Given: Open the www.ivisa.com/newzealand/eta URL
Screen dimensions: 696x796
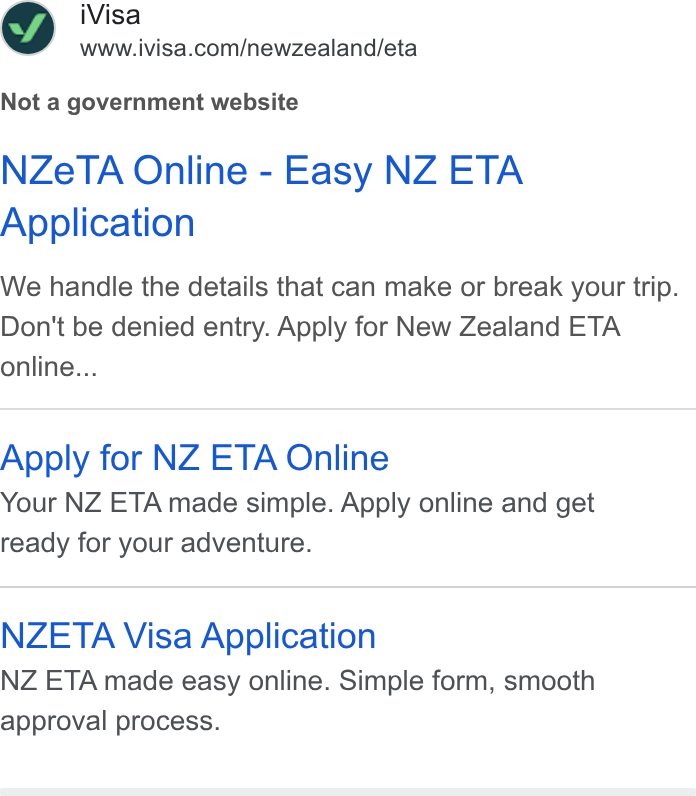Looking at the screenshot, I should coord(248,49).
